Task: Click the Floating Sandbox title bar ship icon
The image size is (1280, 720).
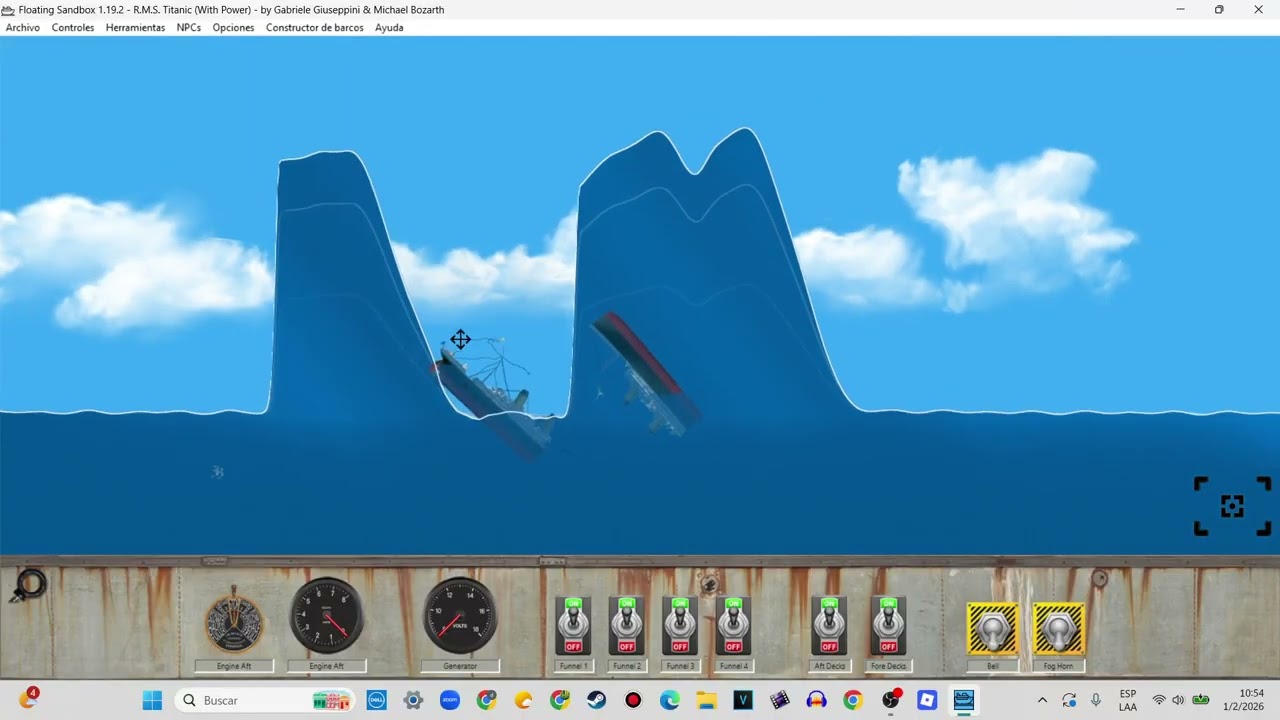Action: pos(9,10)
